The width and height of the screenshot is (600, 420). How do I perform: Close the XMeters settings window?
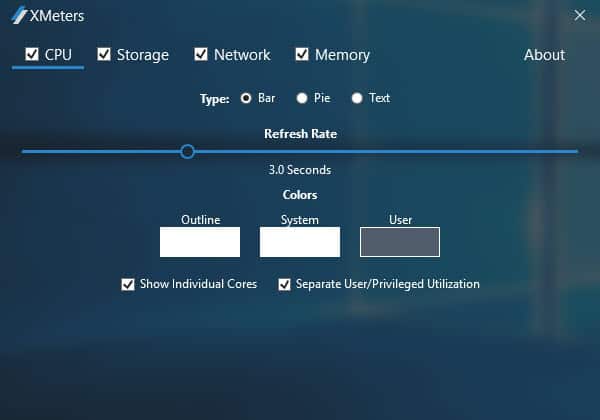point(579,15)
